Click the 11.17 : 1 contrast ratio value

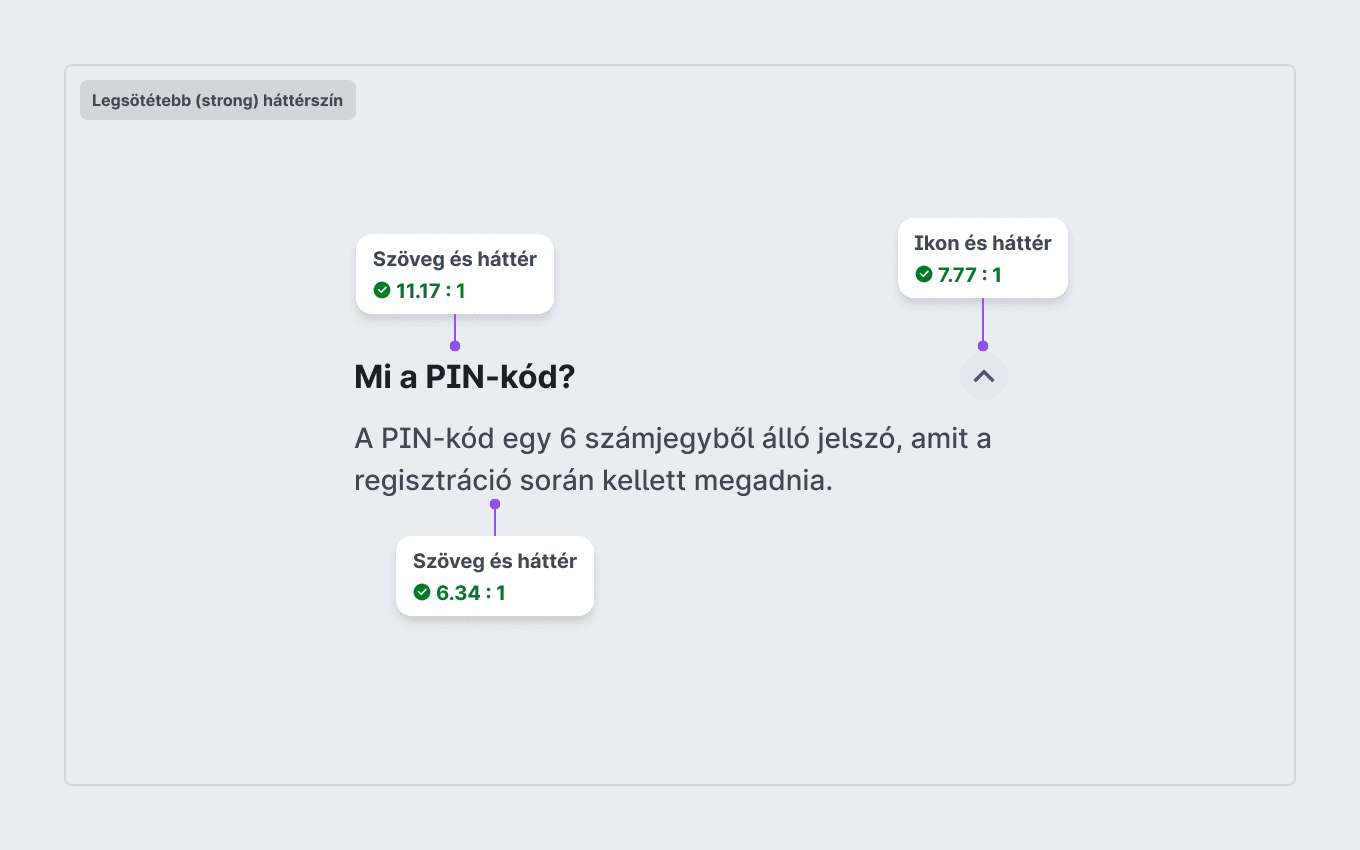point(431,291)
